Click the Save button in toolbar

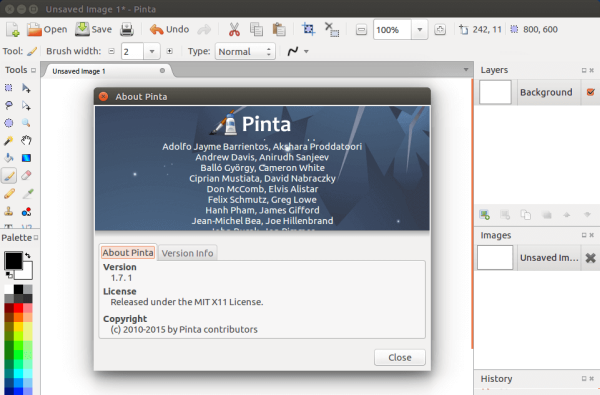[93, 29]
